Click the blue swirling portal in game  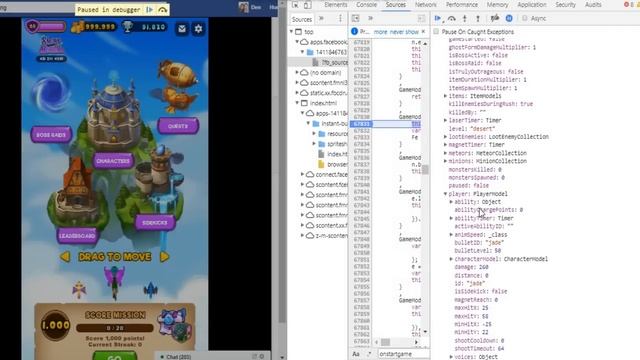point(51,92)
